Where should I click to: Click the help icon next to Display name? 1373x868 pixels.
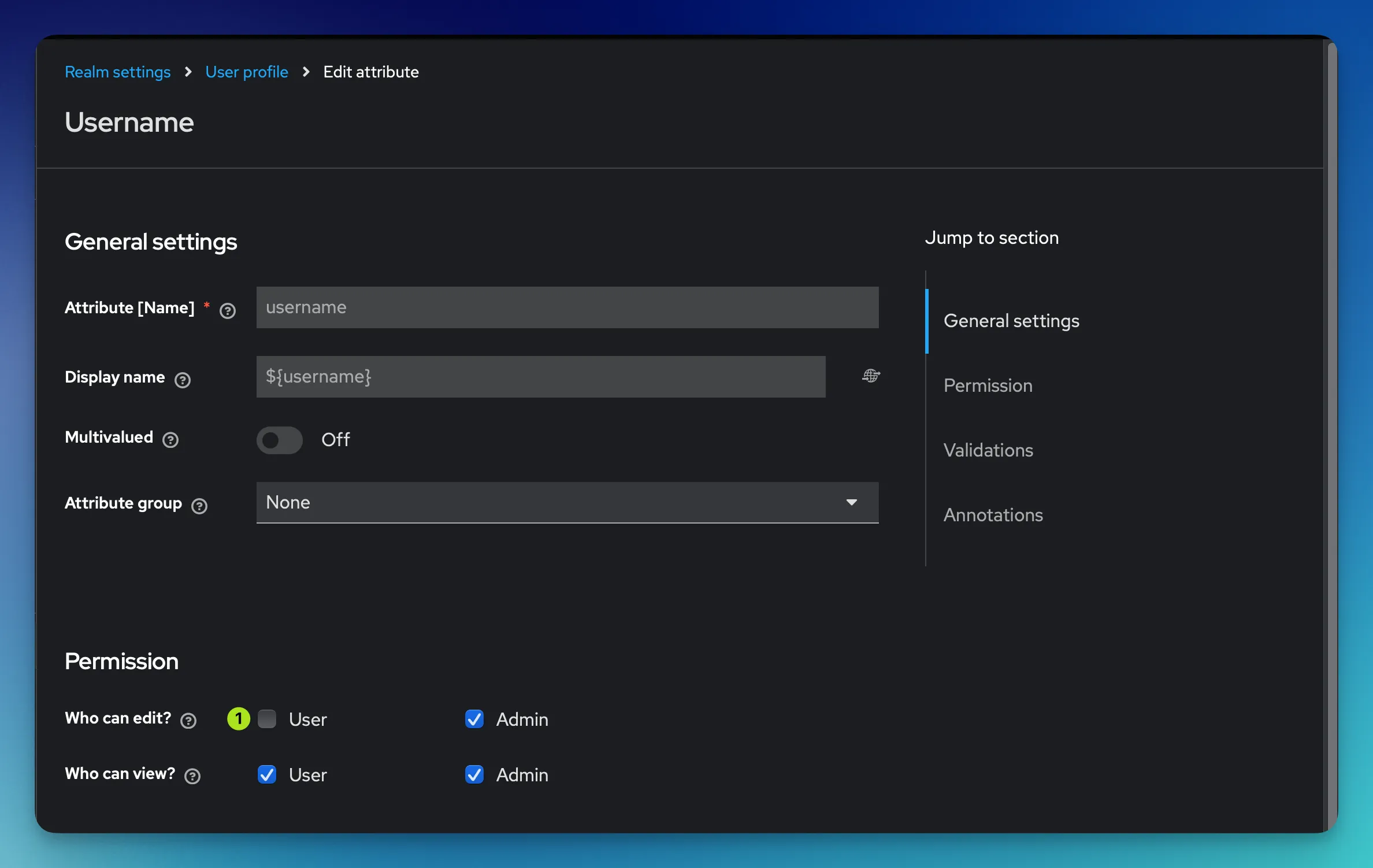[182, 378]
